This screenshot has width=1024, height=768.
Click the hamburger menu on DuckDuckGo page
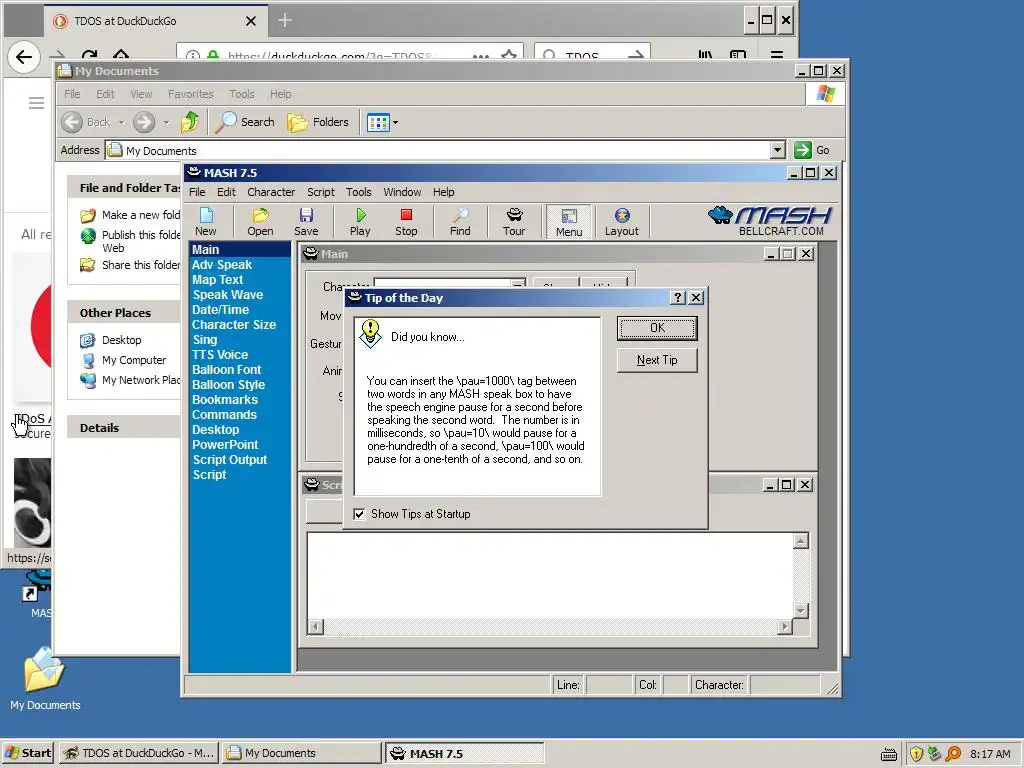tap(37, 103)
